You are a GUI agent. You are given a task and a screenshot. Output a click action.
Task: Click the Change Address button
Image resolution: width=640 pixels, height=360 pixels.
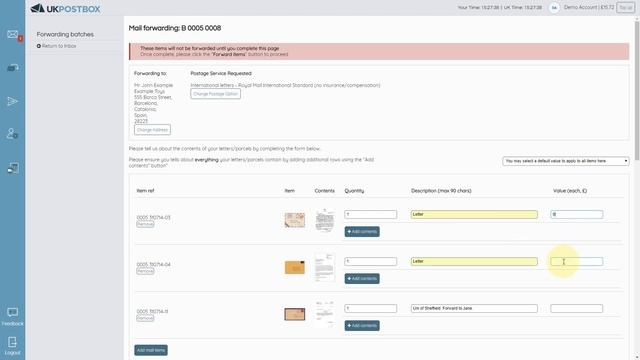pyautogui.click(x=152, y=130)
